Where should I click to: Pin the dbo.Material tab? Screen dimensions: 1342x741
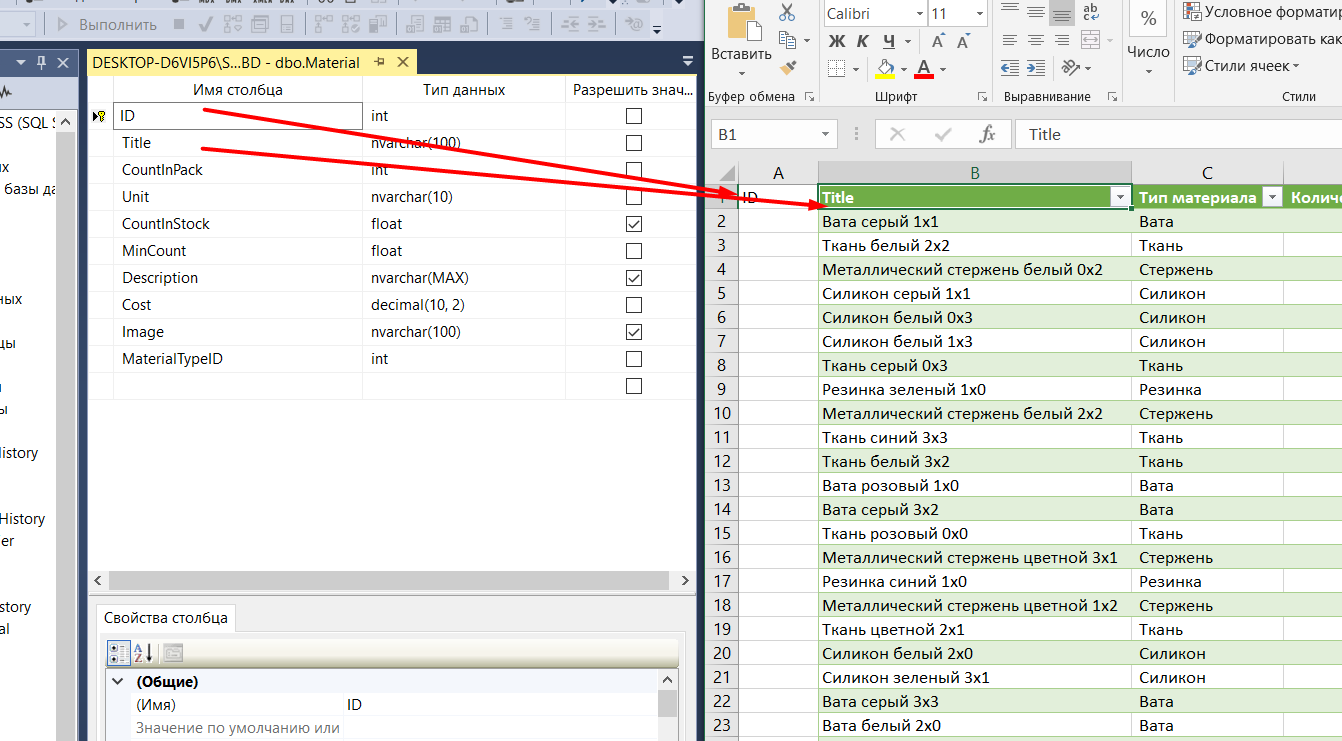click(380, 62)
